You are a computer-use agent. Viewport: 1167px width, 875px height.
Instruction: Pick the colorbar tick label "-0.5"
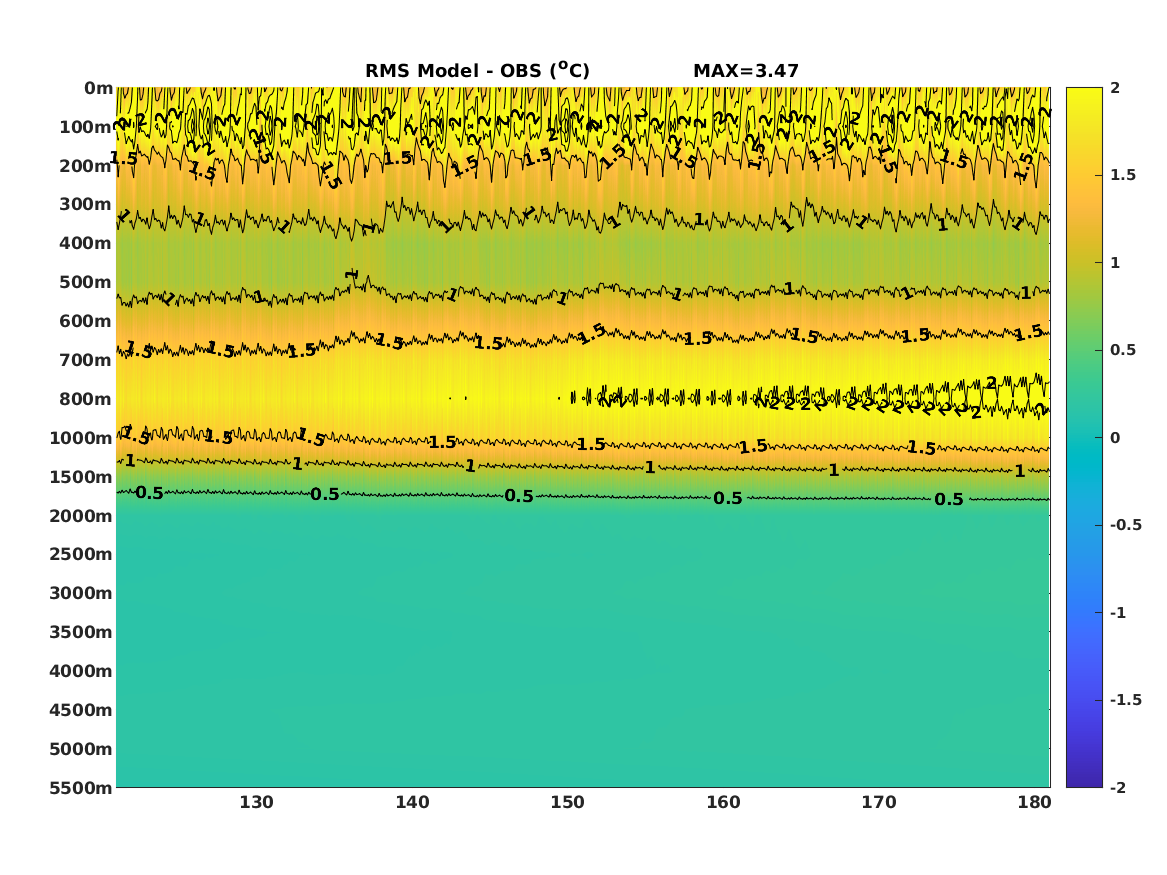pos(1125,525)
